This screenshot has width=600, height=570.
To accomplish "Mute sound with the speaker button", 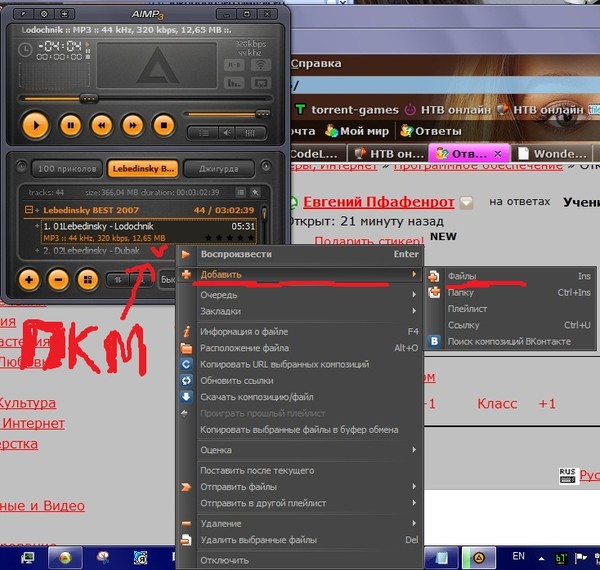I will pyautogui.click(x=227, y=133).
